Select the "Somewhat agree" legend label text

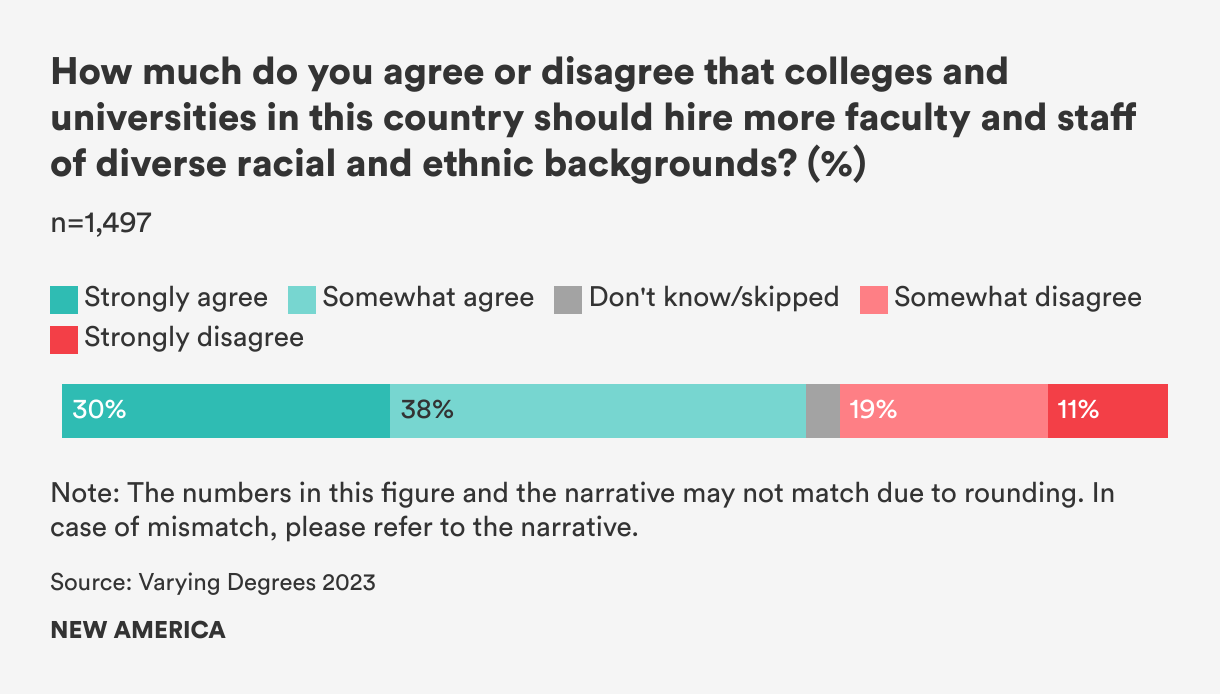tap(428, 298)
